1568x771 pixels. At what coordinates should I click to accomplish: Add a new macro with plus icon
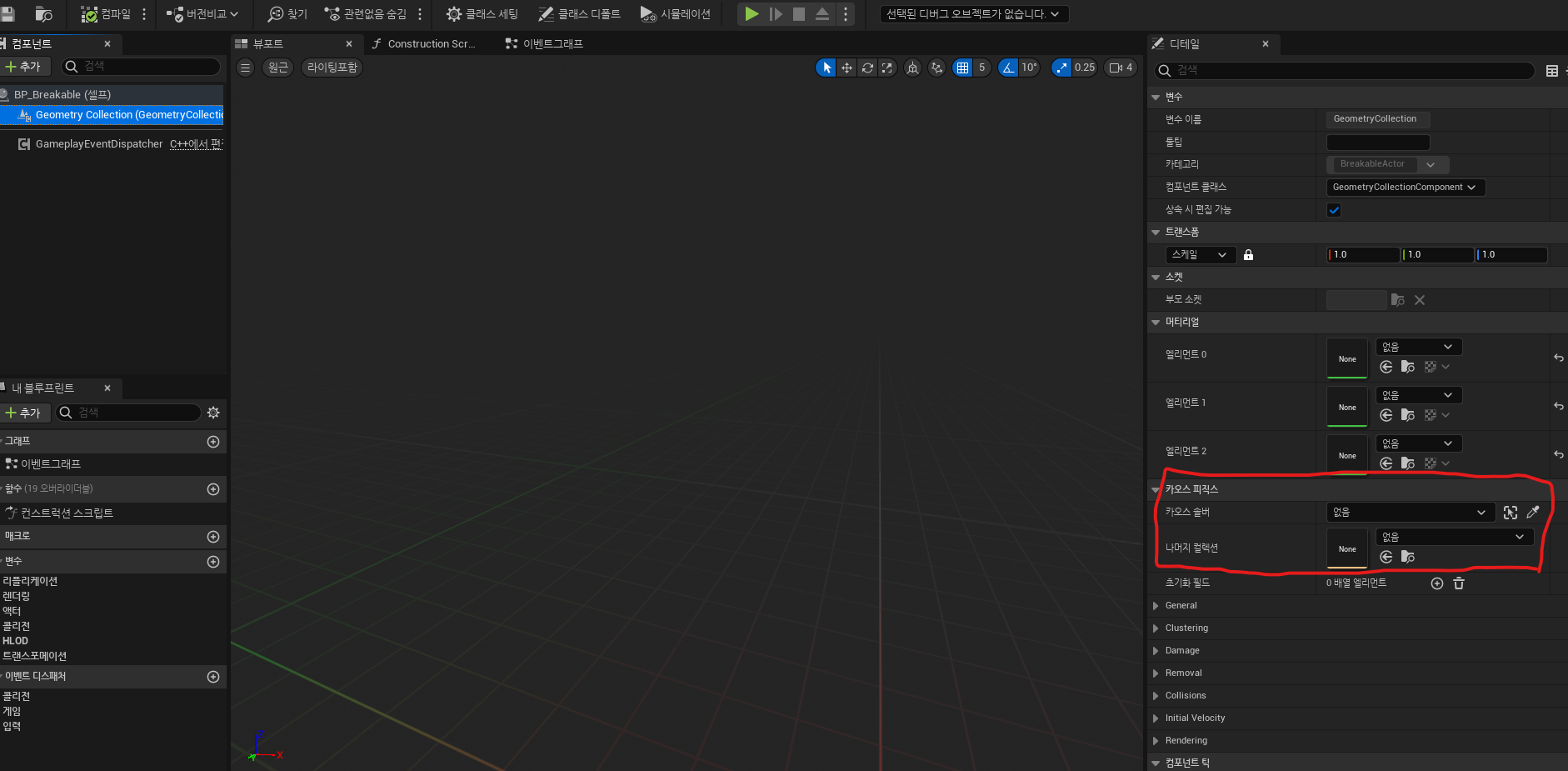213,537
